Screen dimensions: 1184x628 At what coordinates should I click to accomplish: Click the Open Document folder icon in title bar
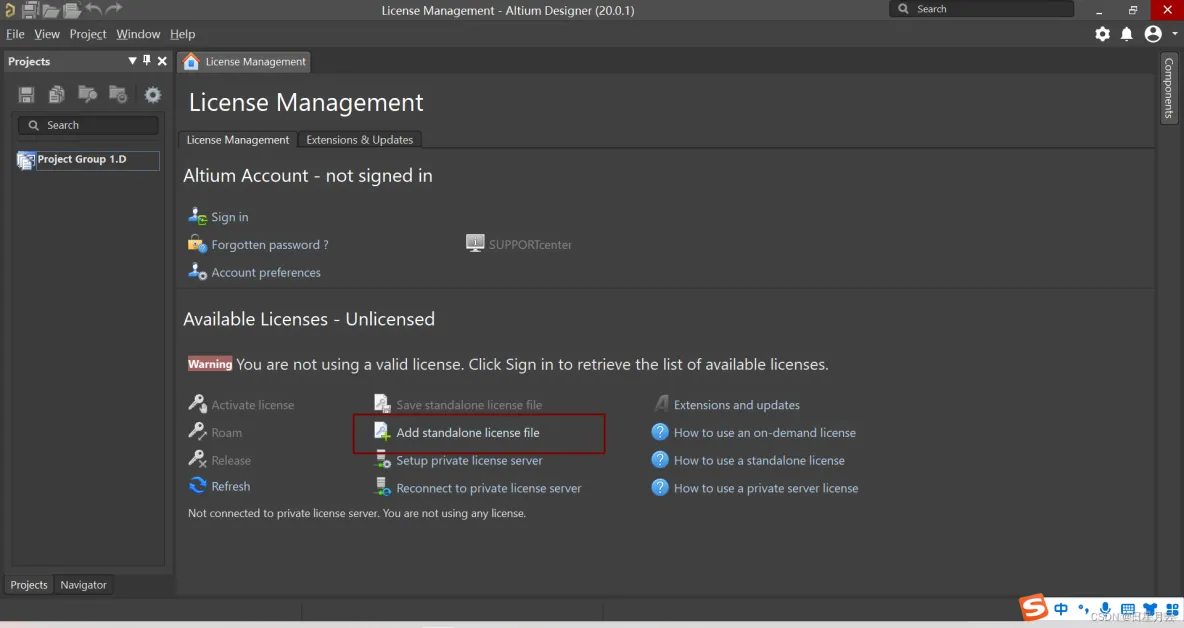(51, 11)
